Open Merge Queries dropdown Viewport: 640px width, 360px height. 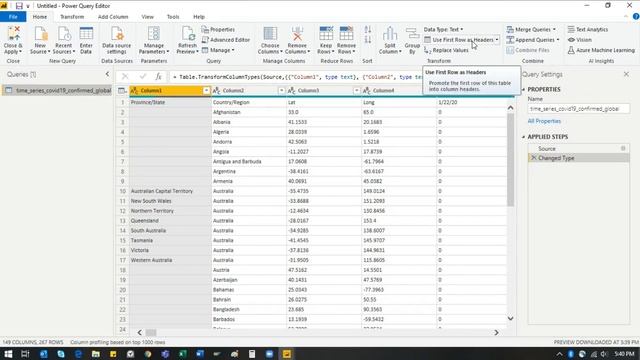tap(531, 29)
